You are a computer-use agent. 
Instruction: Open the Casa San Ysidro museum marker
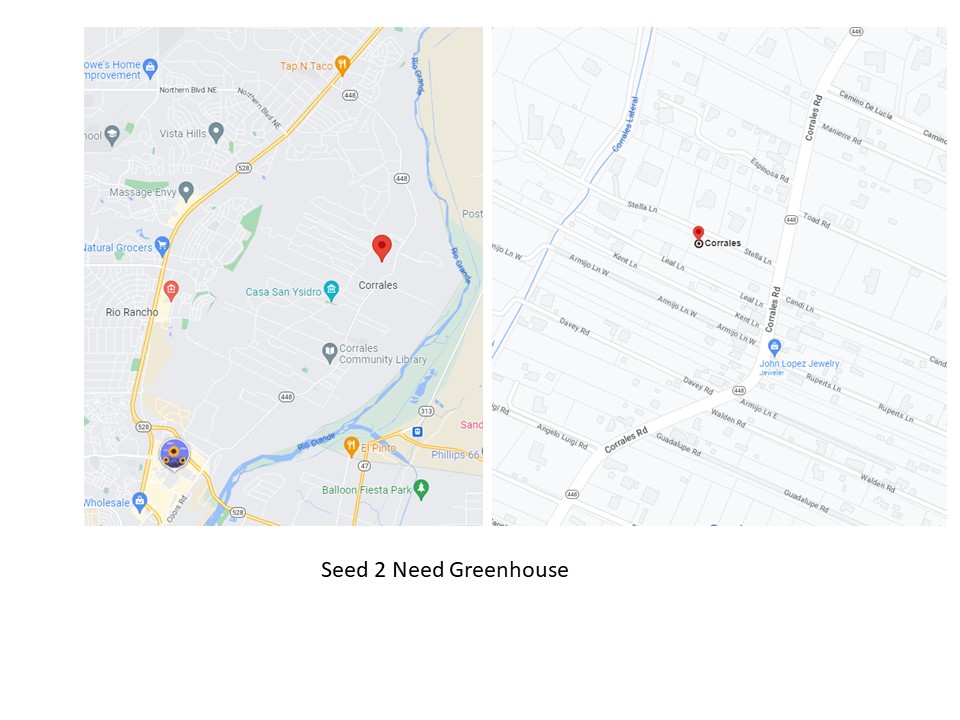tap(331, 291)
